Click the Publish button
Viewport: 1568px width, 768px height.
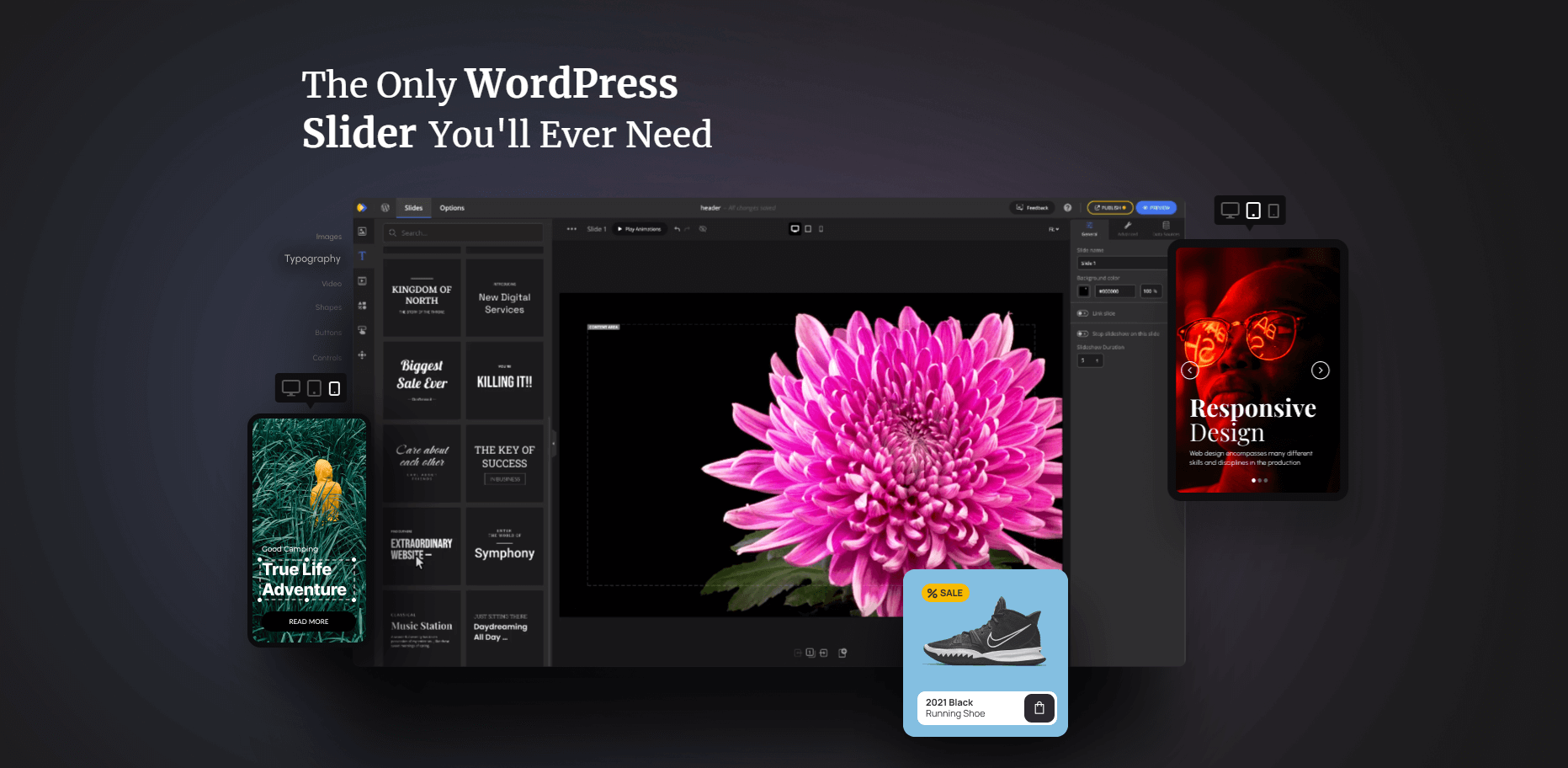point(1110,208)
